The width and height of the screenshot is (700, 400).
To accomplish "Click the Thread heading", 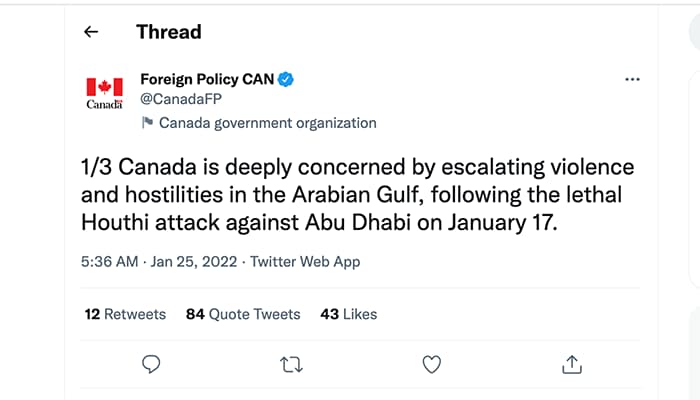I will (169, 32).
